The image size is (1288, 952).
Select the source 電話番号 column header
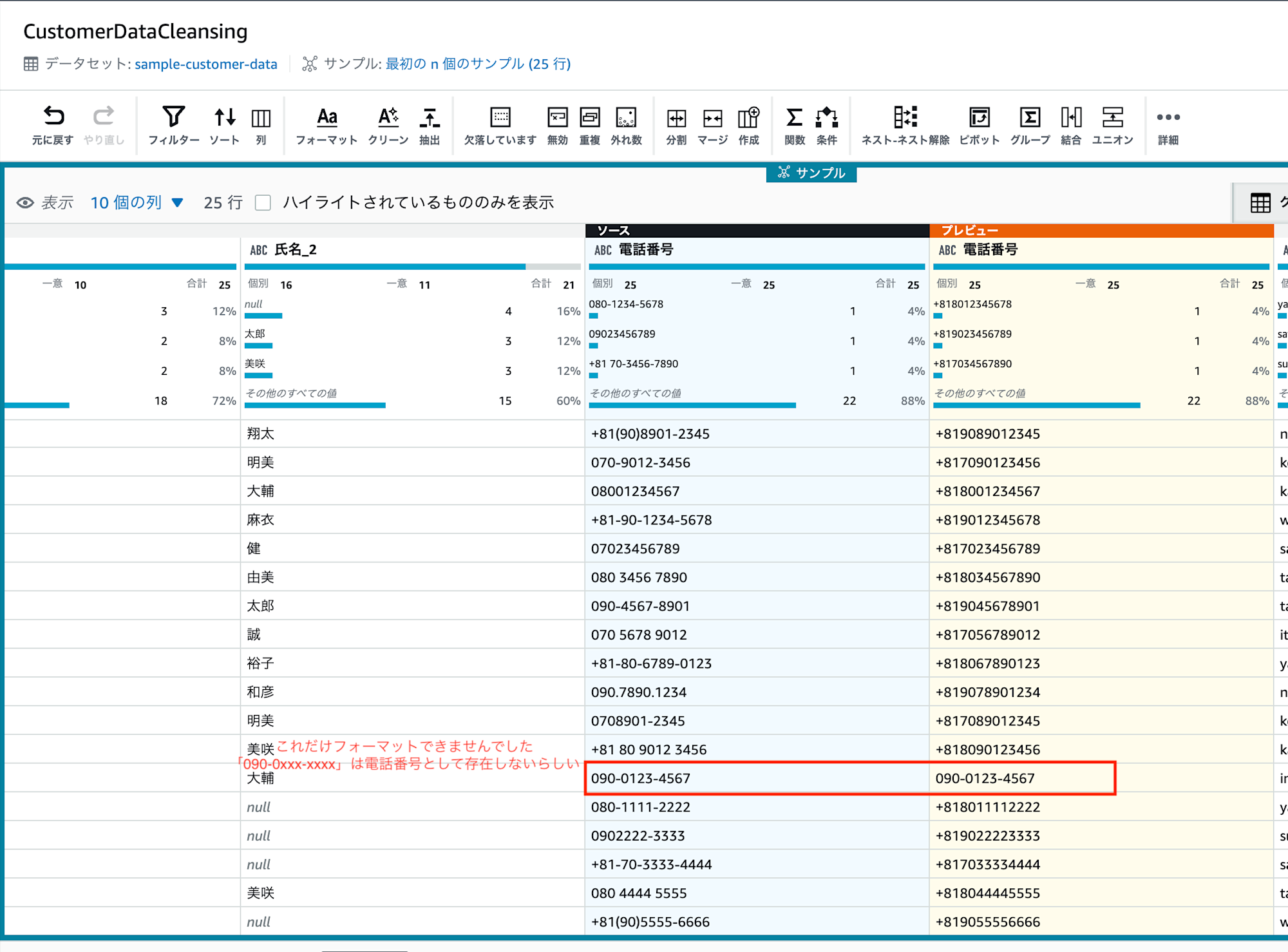(757, 250)
